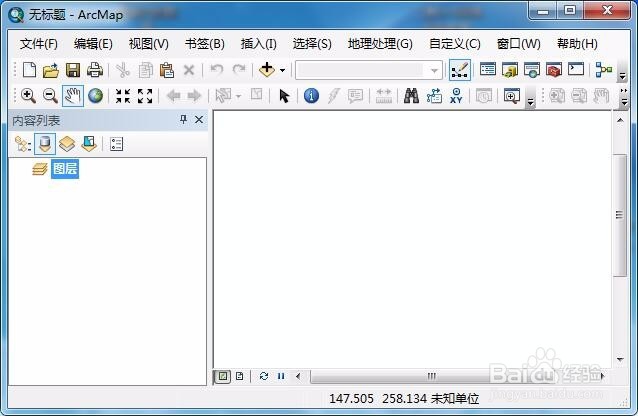Viewport: 638px width, 416px height.
Task: Open the Bookmarks menu 书签(B)
Action: (x=205, y=44)
